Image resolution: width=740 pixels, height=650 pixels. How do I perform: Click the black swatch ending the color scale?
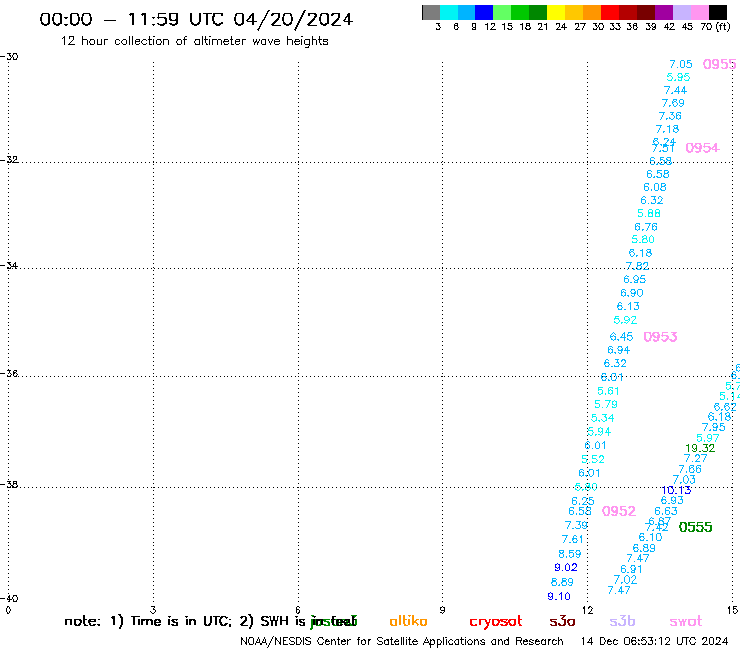[x=718, y=12]
